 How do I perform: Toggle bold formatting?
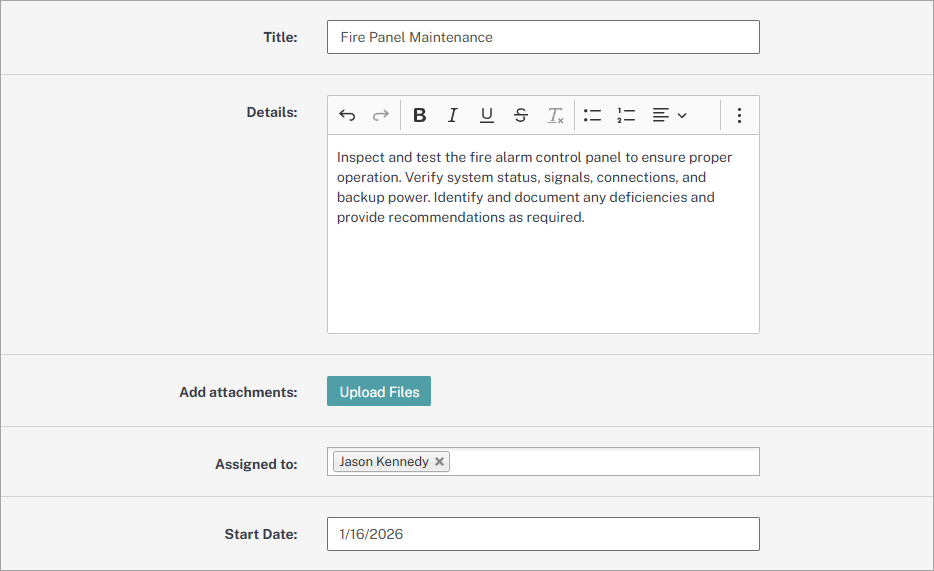coord(419,115)
